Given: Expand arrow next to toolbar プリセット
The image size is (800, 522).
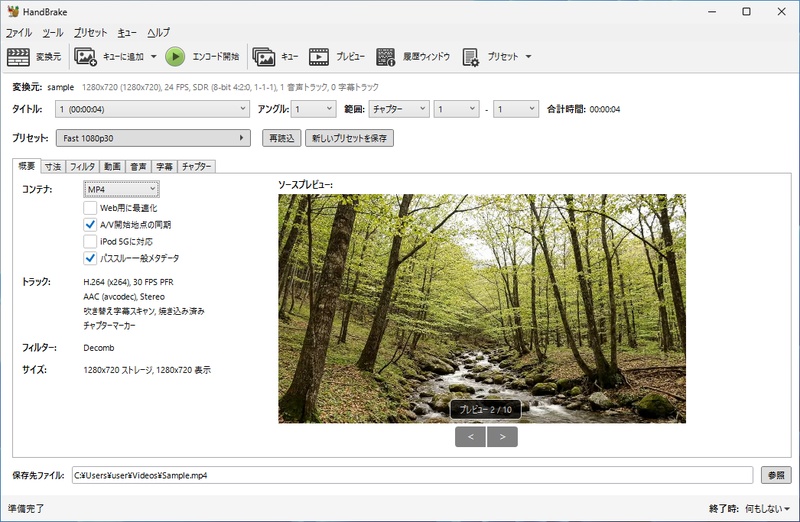Looking at the screenshot, I should 529,57.
